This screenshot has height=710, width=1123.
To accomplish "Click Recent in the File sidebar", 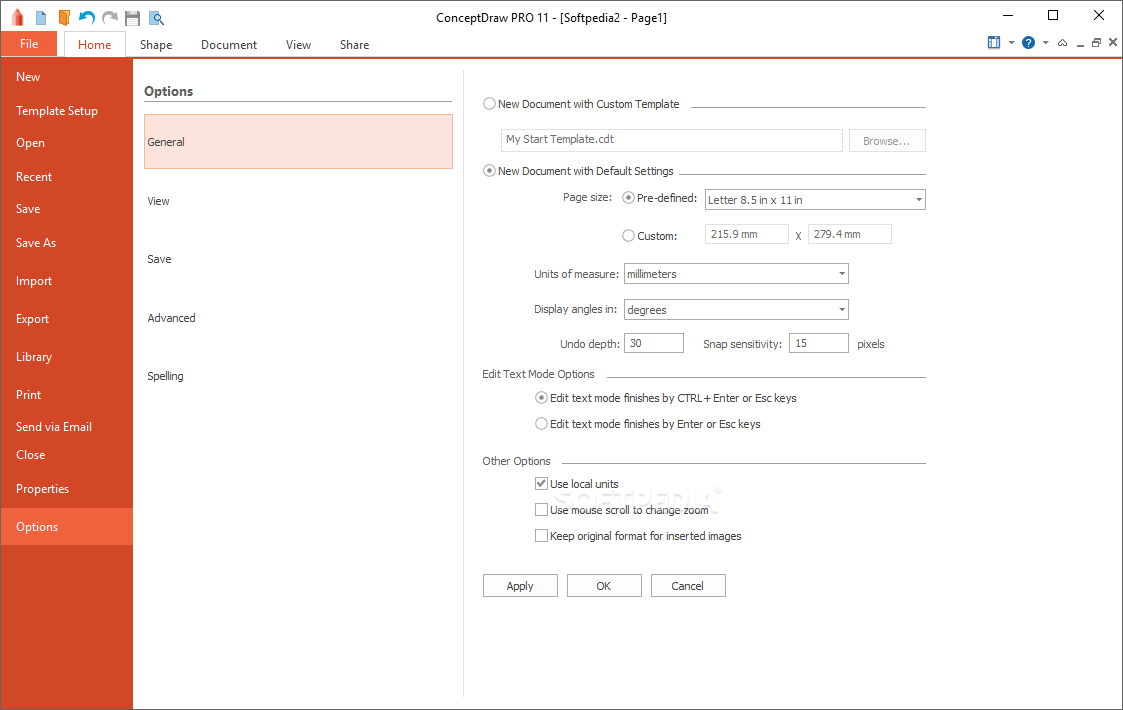I will coord(67,176).
